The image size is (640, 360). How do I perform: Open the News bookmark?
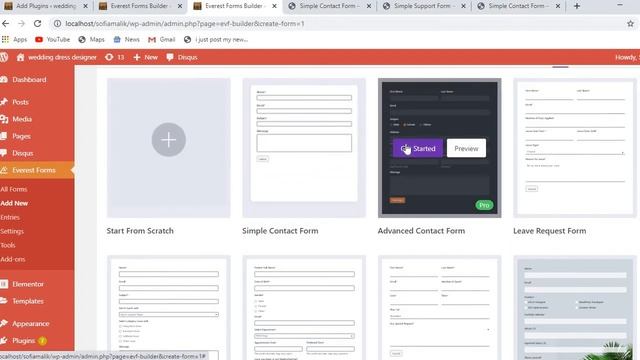click(127, 40)
